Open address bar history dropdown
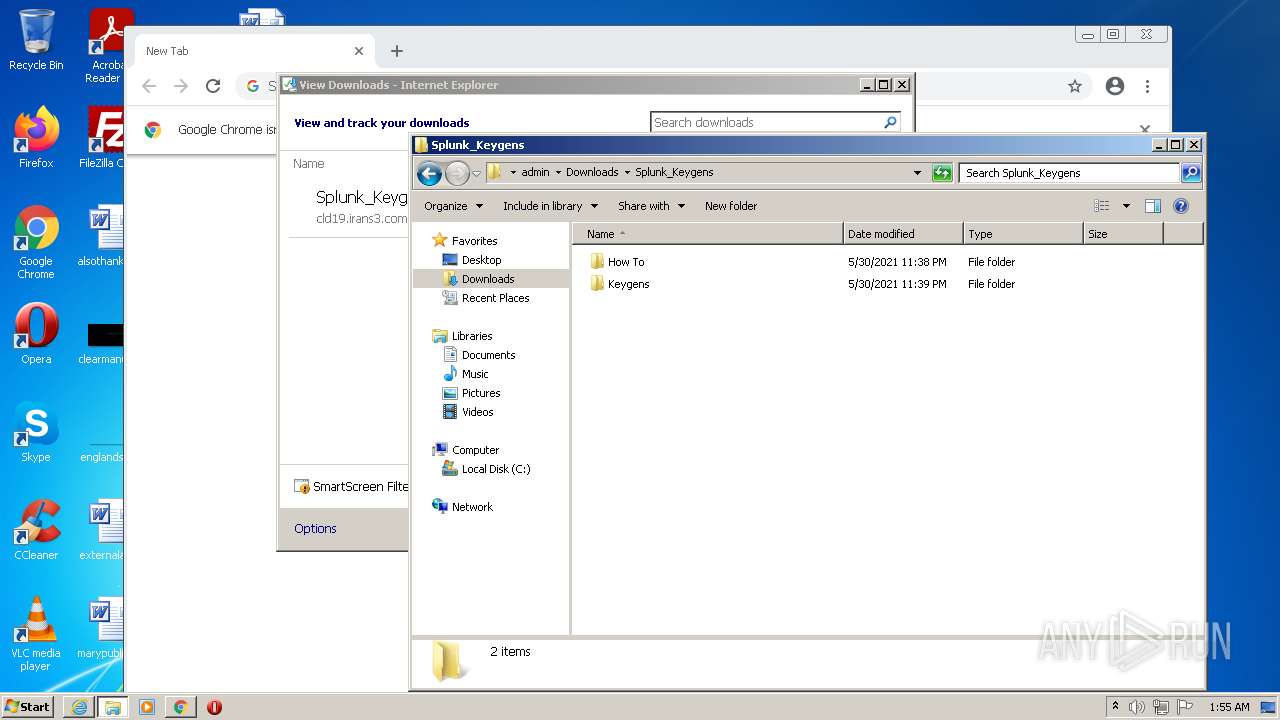The image size is (1280, 720). coord(917,173)
